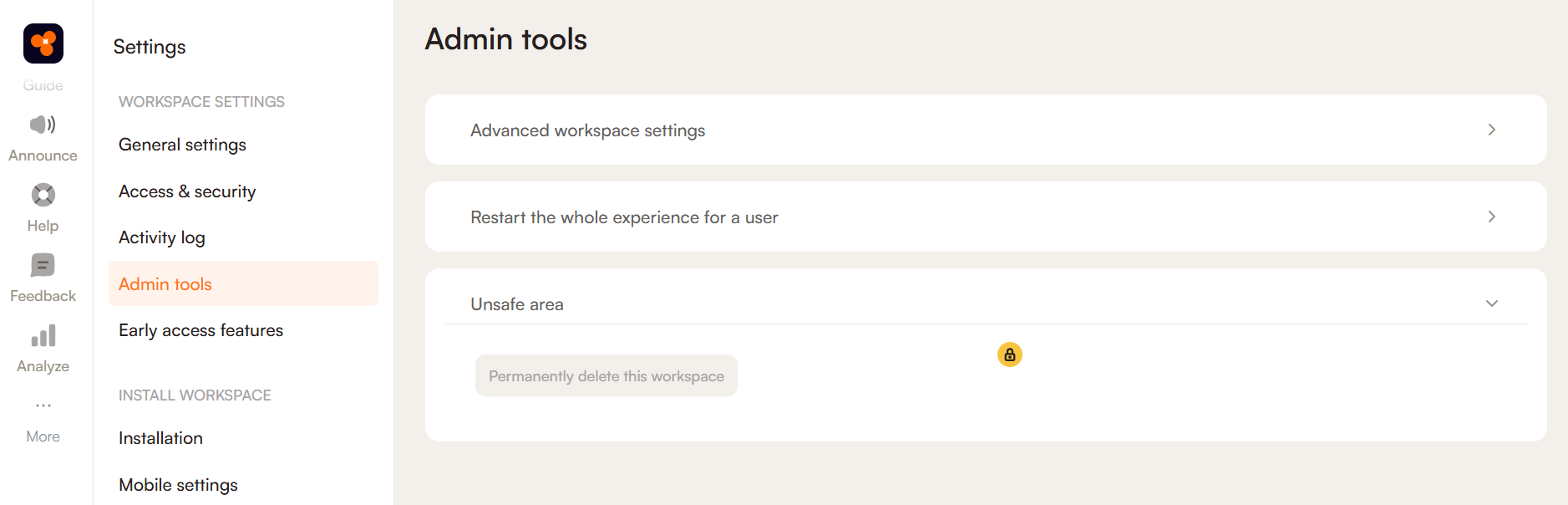Go to Access & security settings
1568x505 pixels.
pyautogui.click(x=187, y=191)
